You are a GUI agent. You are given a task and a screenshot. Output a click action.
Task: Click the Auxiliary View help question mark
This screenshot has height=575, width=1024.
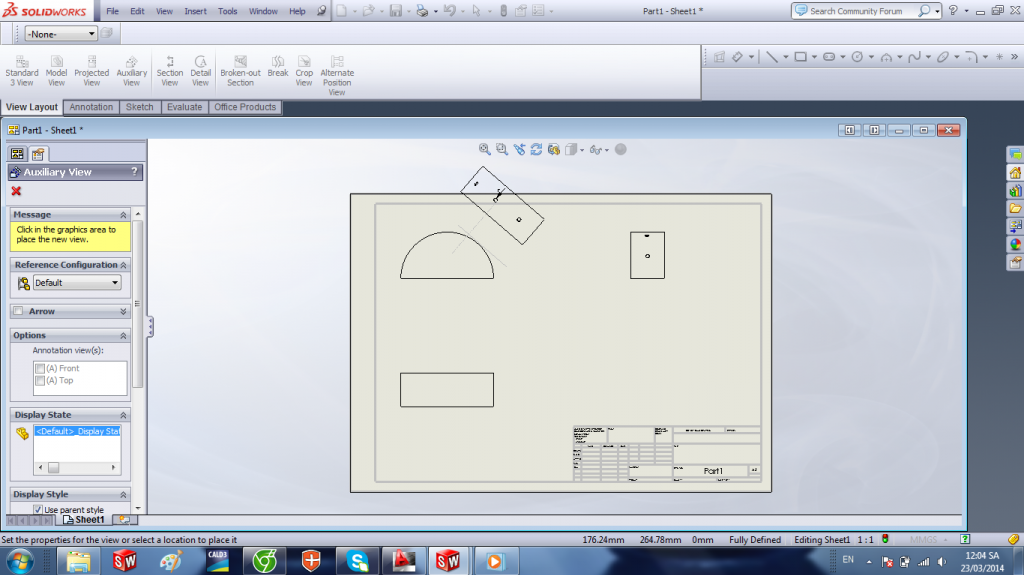[x=135, y=172]
